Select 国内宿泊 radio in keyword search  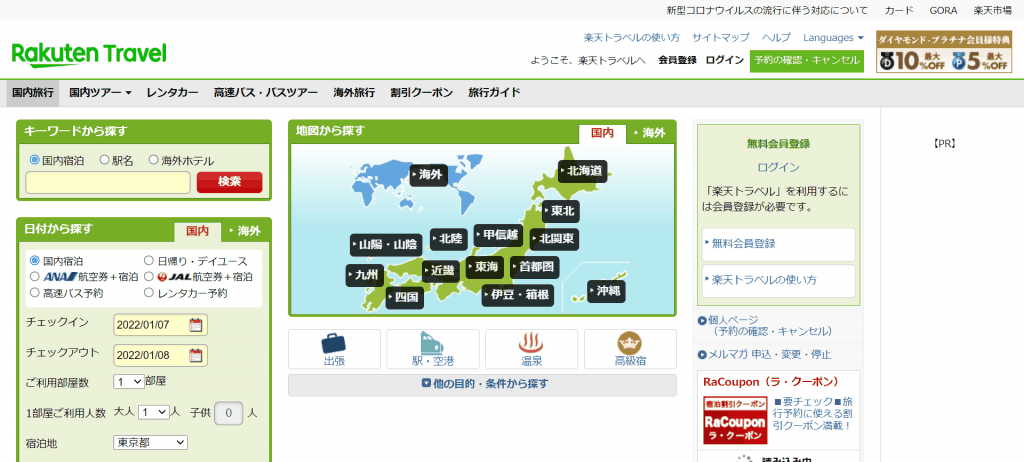tap(35, 159)
